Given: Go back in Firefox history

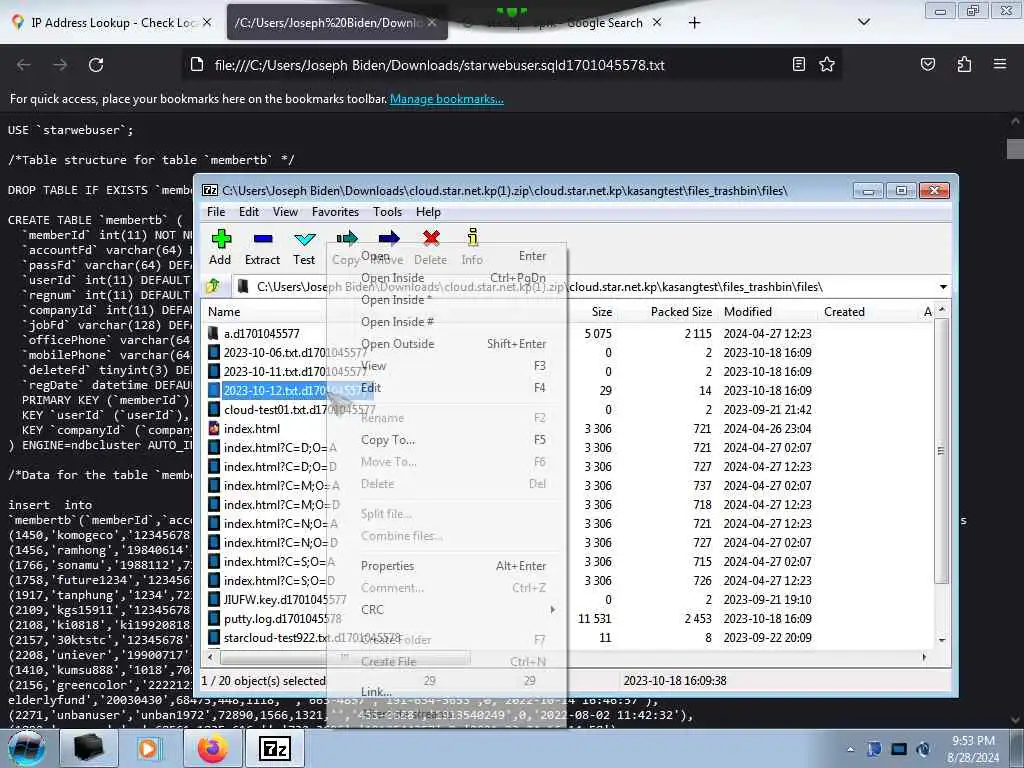Looking at the screenshot, I should pyautogui.click(x=24, y=65).
